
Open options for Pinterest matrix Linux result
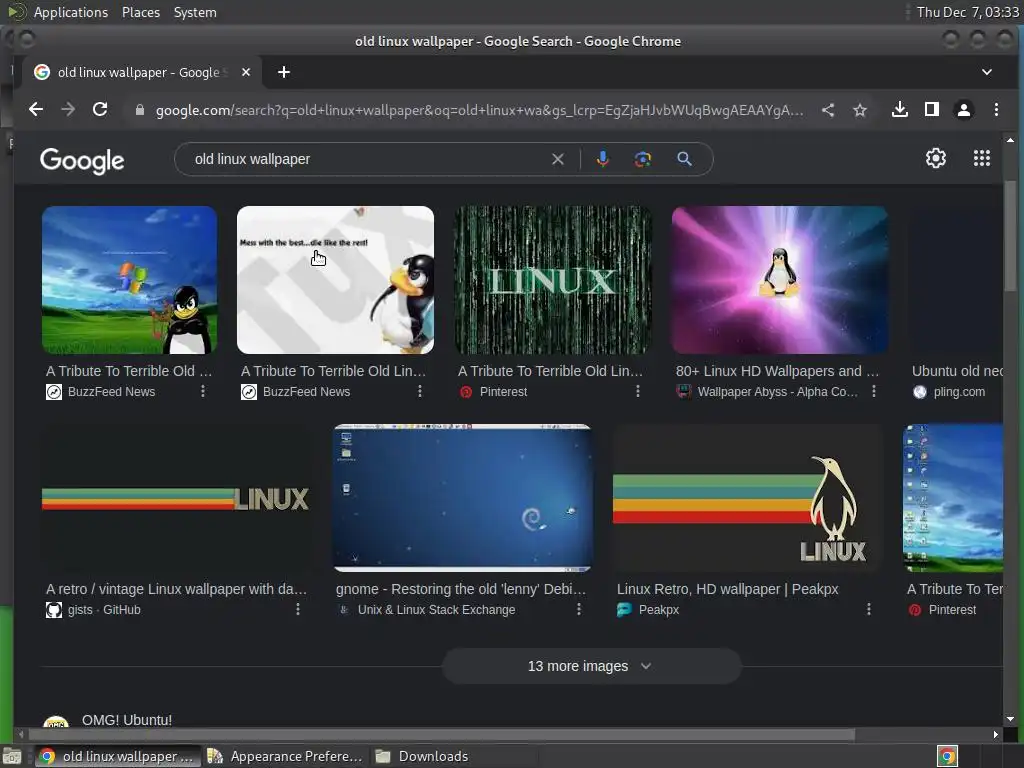click(x=638, y=391)
